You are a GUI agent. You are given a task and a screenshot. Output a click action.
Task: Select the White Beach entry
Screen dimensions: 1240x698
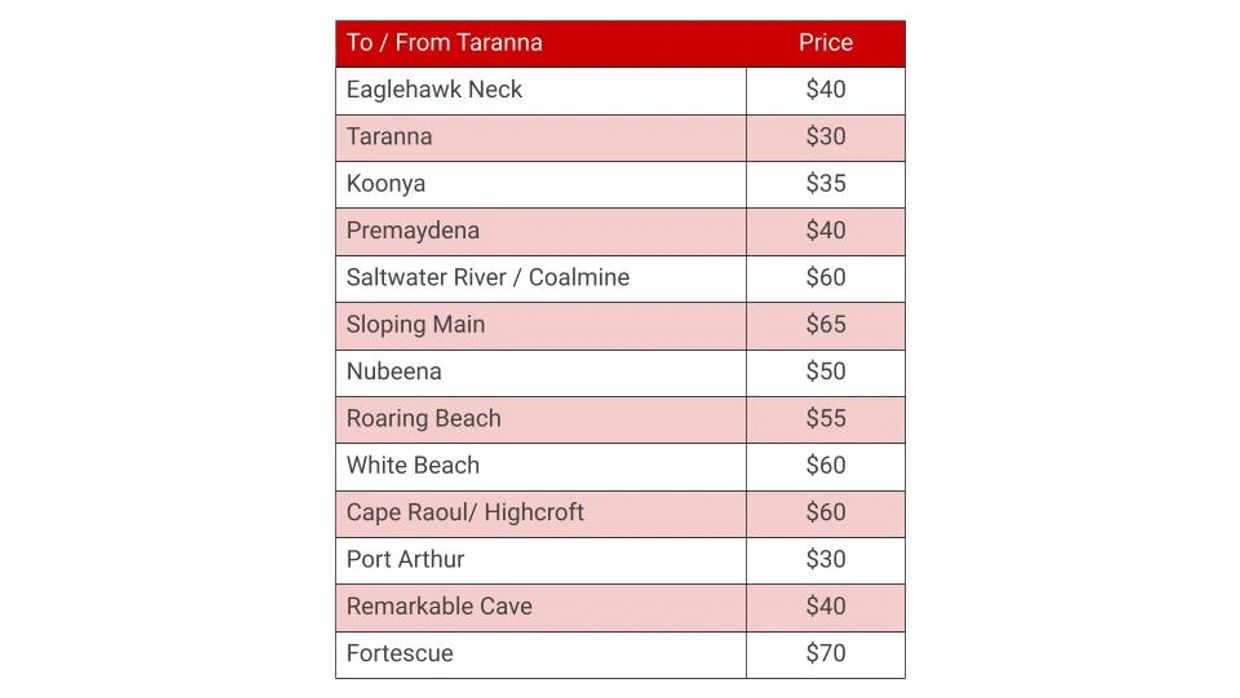[x=413, y=466]
